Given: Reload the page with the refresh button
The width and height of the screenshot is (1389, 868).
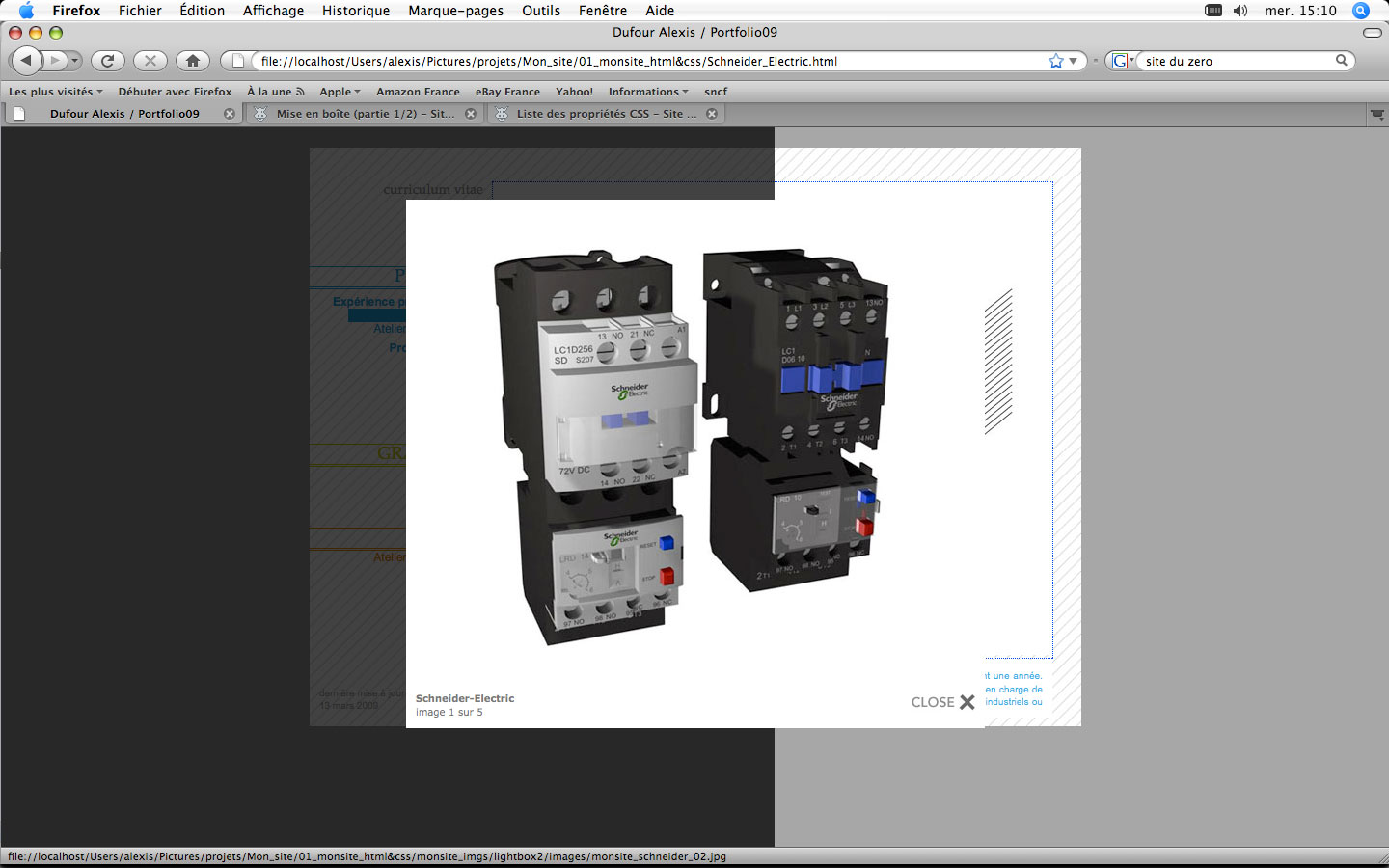Looking at the screenshot, I should coord(108,61).
